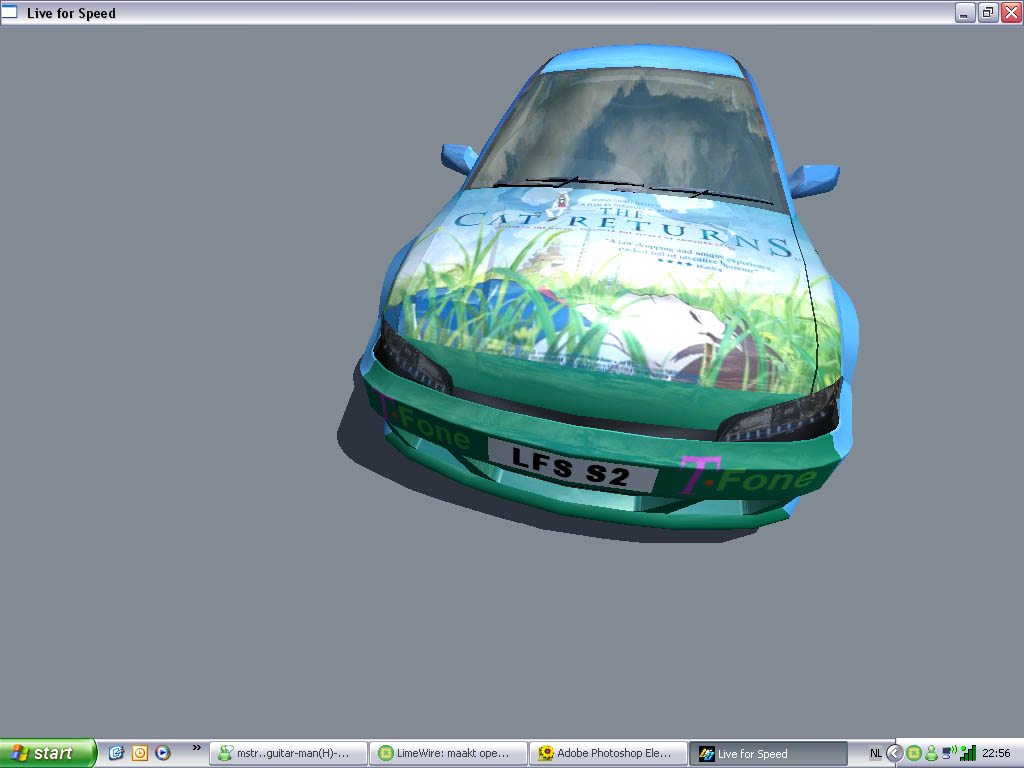Open the orange clock icon in quick launch
1024x768 pixels.
pyautogui.click(x=140, y=753)
